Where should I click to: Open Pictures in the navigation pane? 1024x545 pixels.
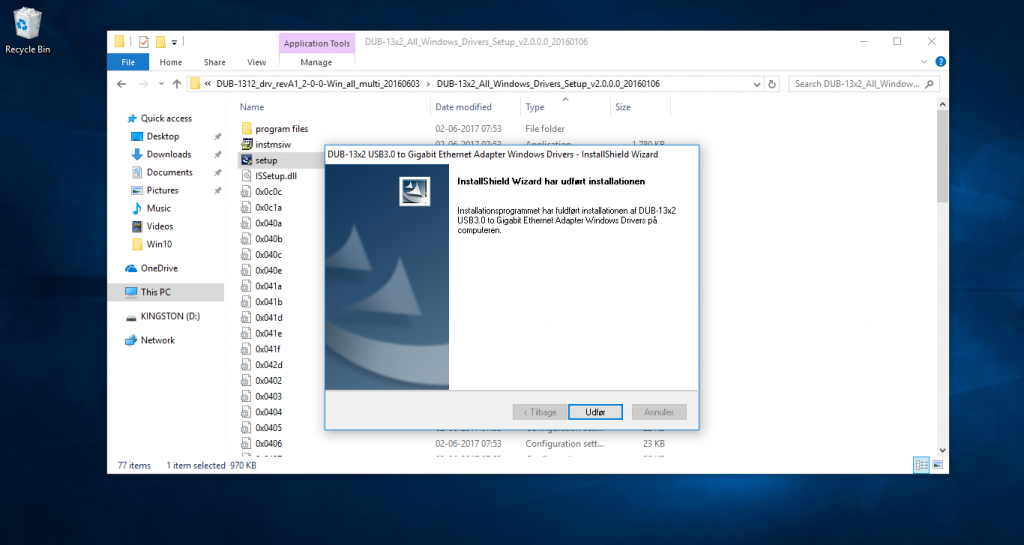pyautogui.click(x=162, y=190)
